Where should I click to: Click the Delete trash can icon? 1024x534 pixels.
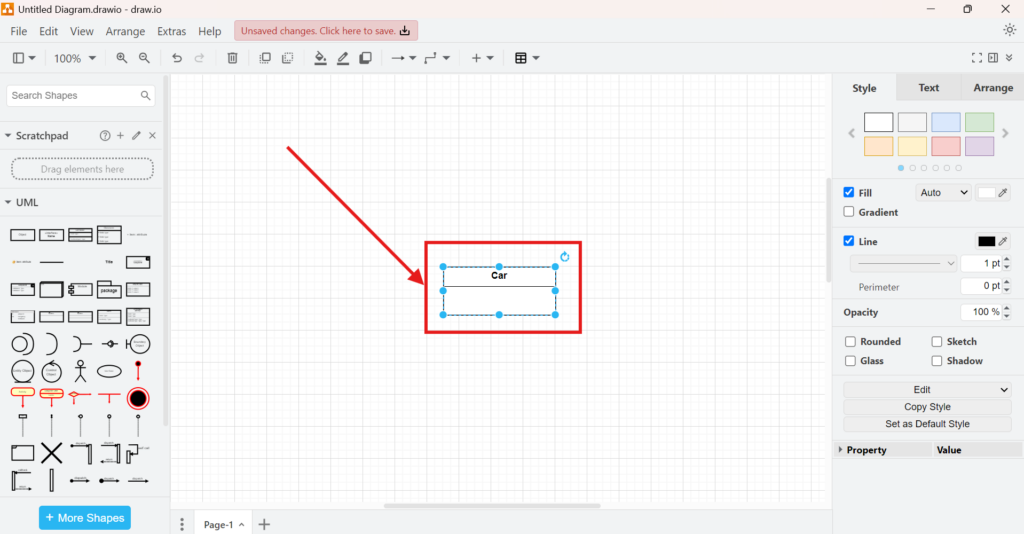tap(232, 58)
